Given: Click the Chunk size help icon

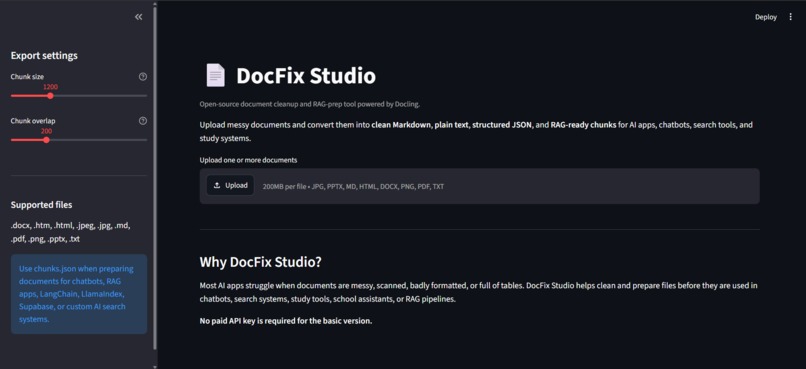Looking at the screenshot, I should [143, 77].
